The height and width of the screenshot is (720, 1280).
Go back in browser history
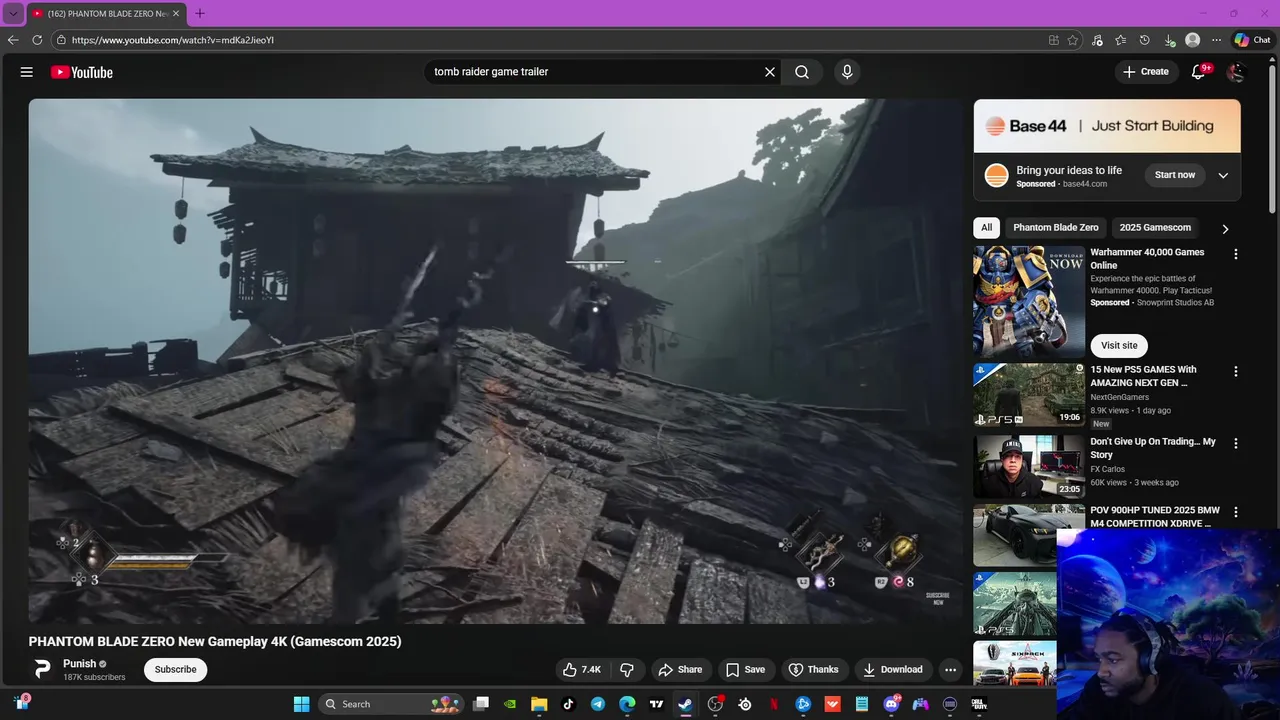pyautogui.click(x=13, y=40)
